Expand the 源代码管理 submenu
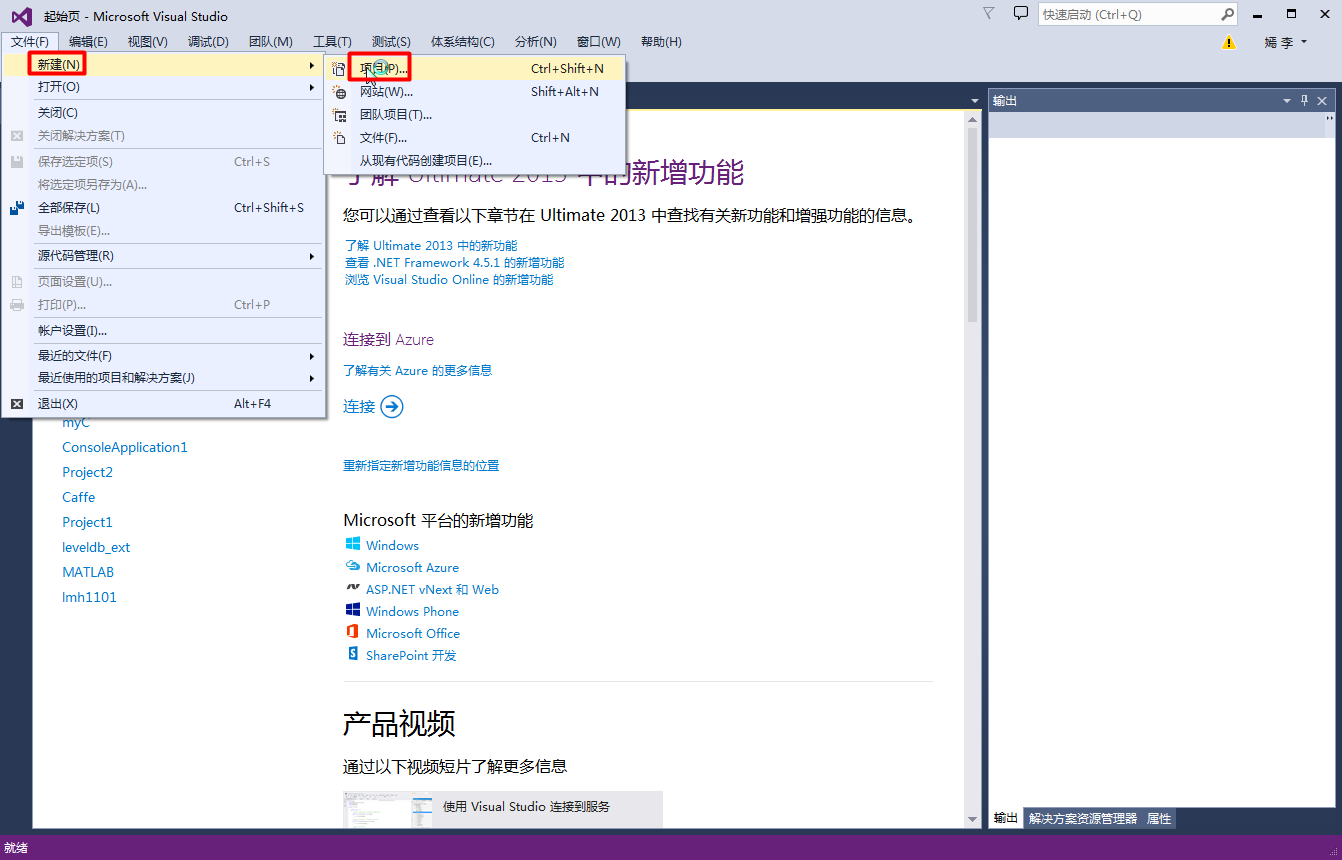Image resolution: width=1342 pixels, height=860 pixels. click(x=311, y=258)
